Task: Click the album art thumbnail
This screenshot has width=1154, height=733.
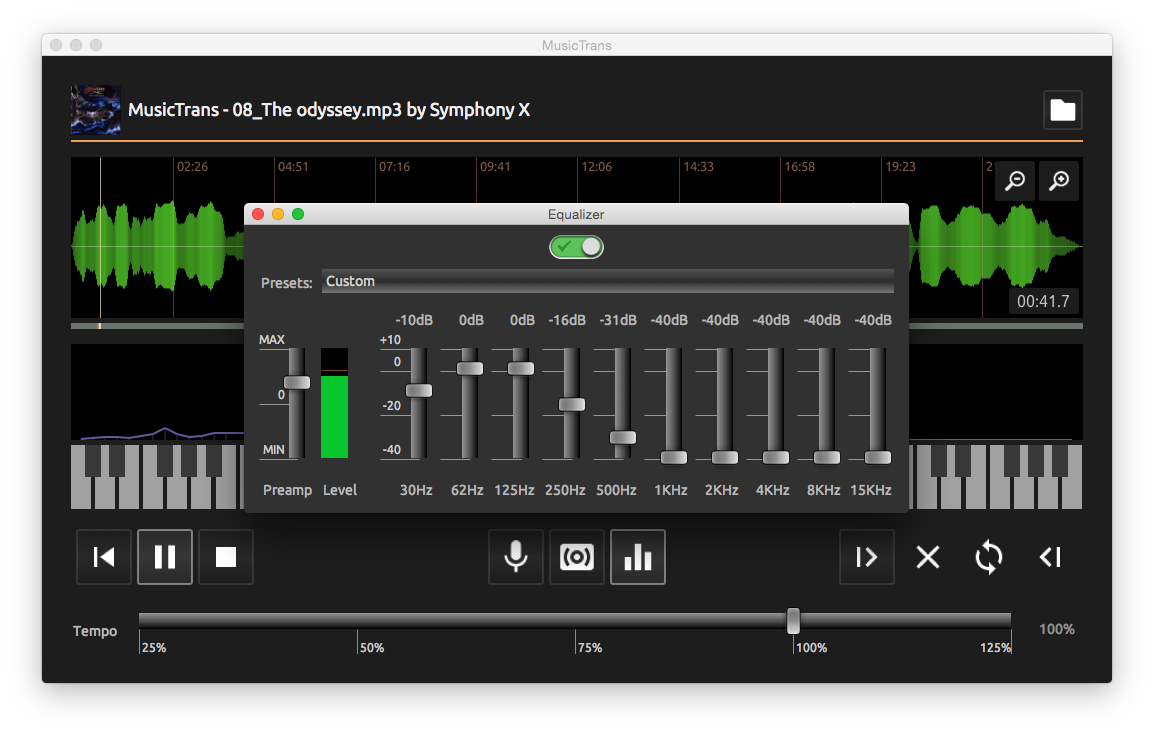Action: click(x=96, y=110)
